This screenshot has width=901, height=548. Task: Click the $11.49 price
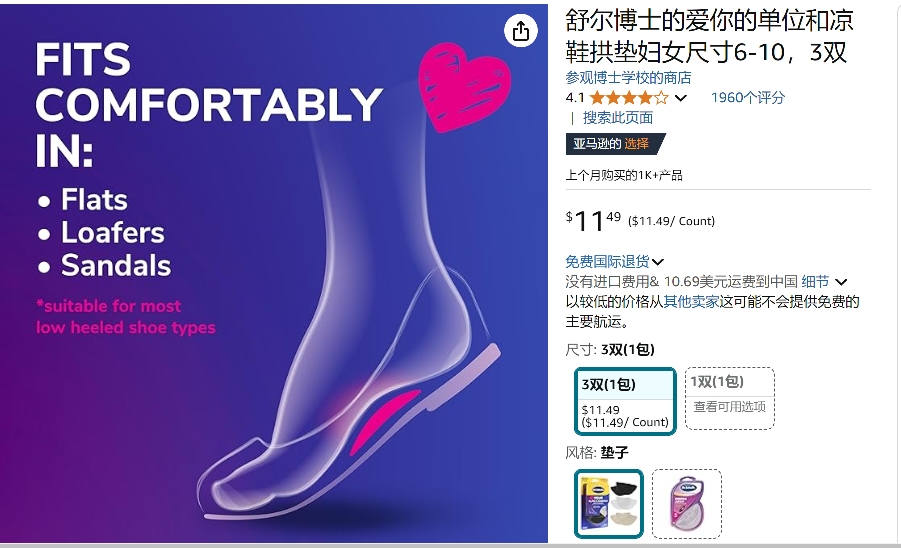[593, 221]
